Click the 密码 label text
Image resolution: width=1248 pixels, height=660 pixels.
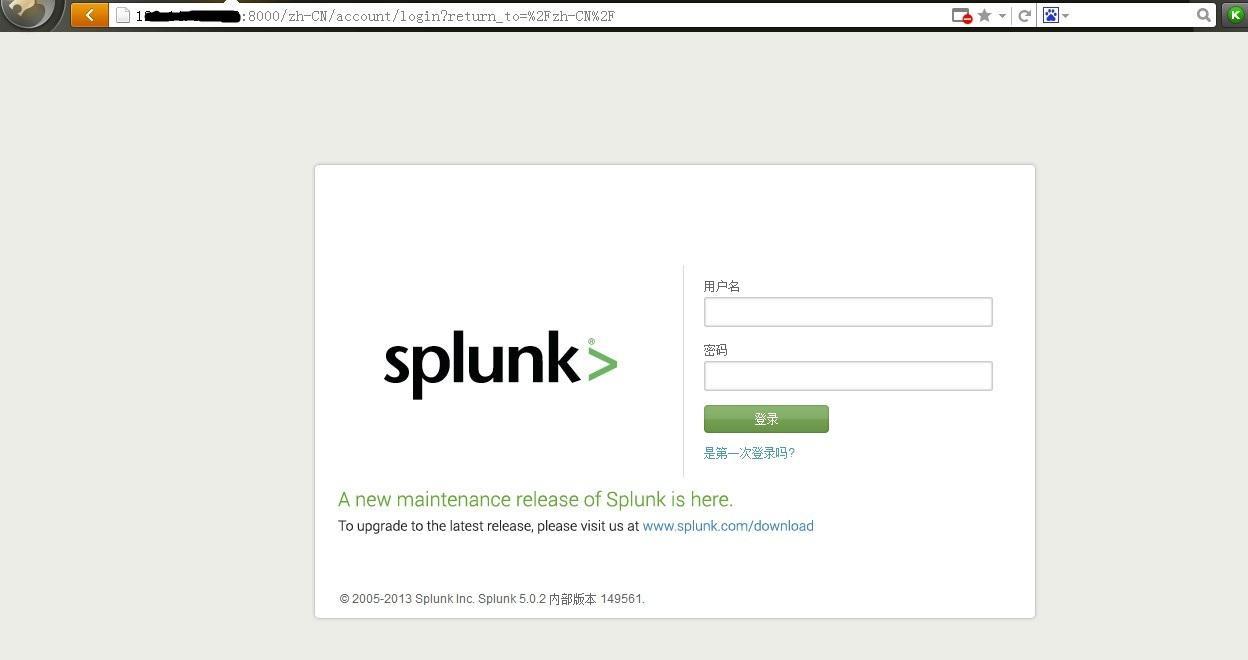715,350
